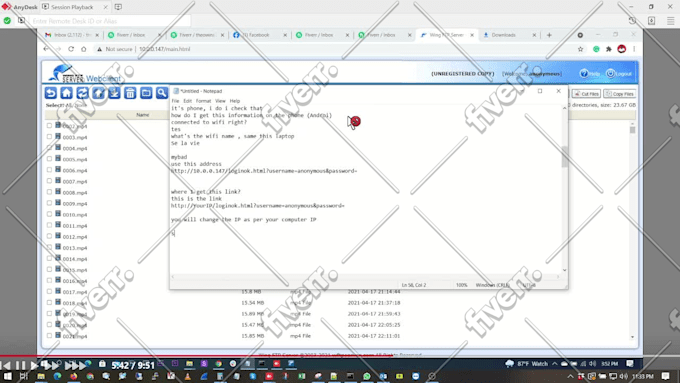The image size is (680, 383).
Task: Tick the checkbox beside 0004.mp4
Action: click(x=49, y=147)
